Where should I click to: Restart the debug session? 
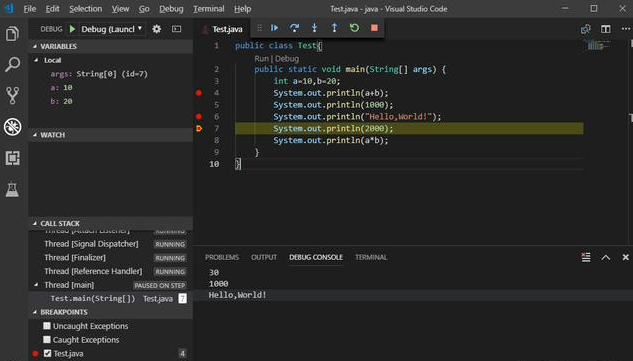tap(354, 28)
